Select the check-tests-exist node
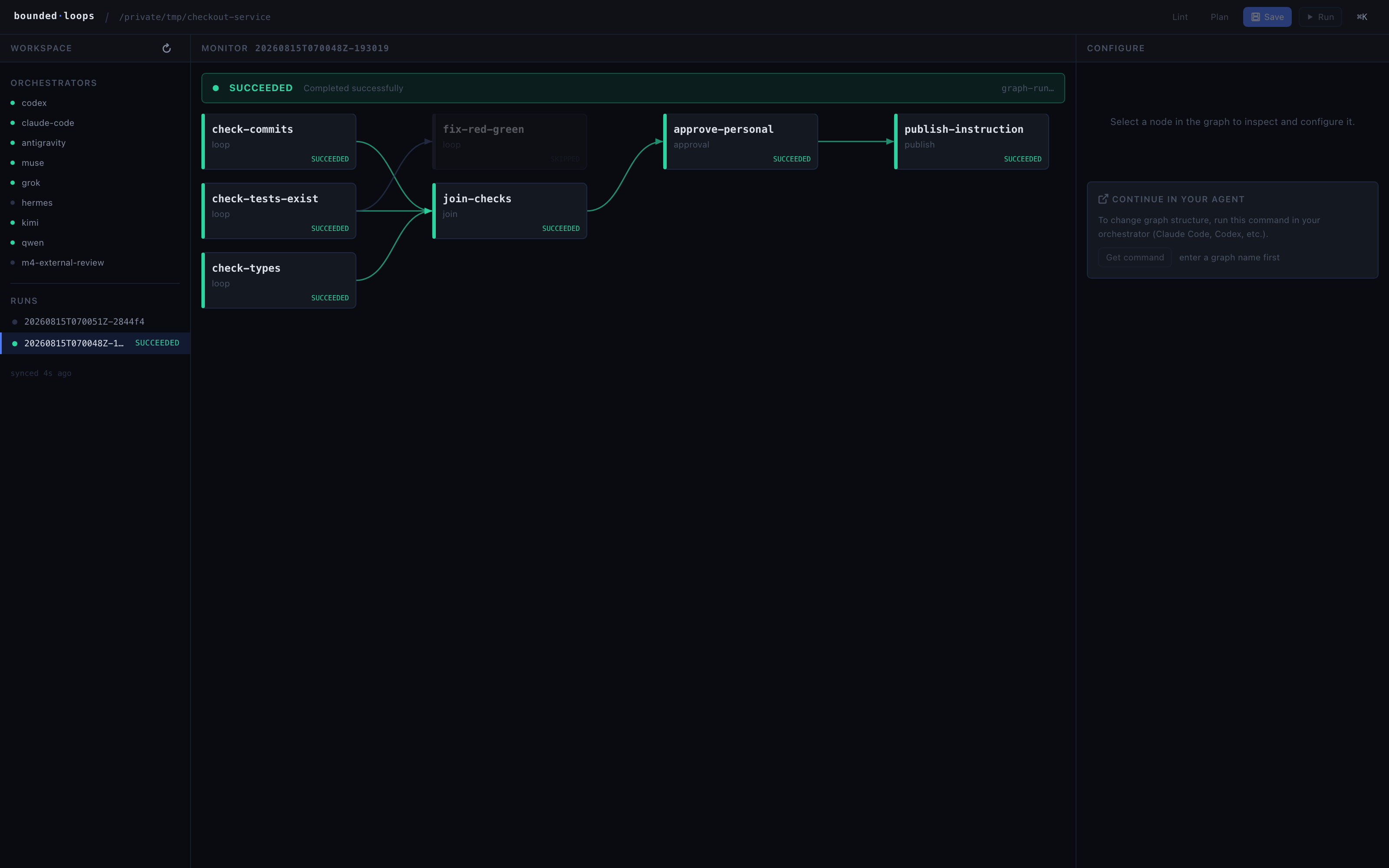 (279, 211)
